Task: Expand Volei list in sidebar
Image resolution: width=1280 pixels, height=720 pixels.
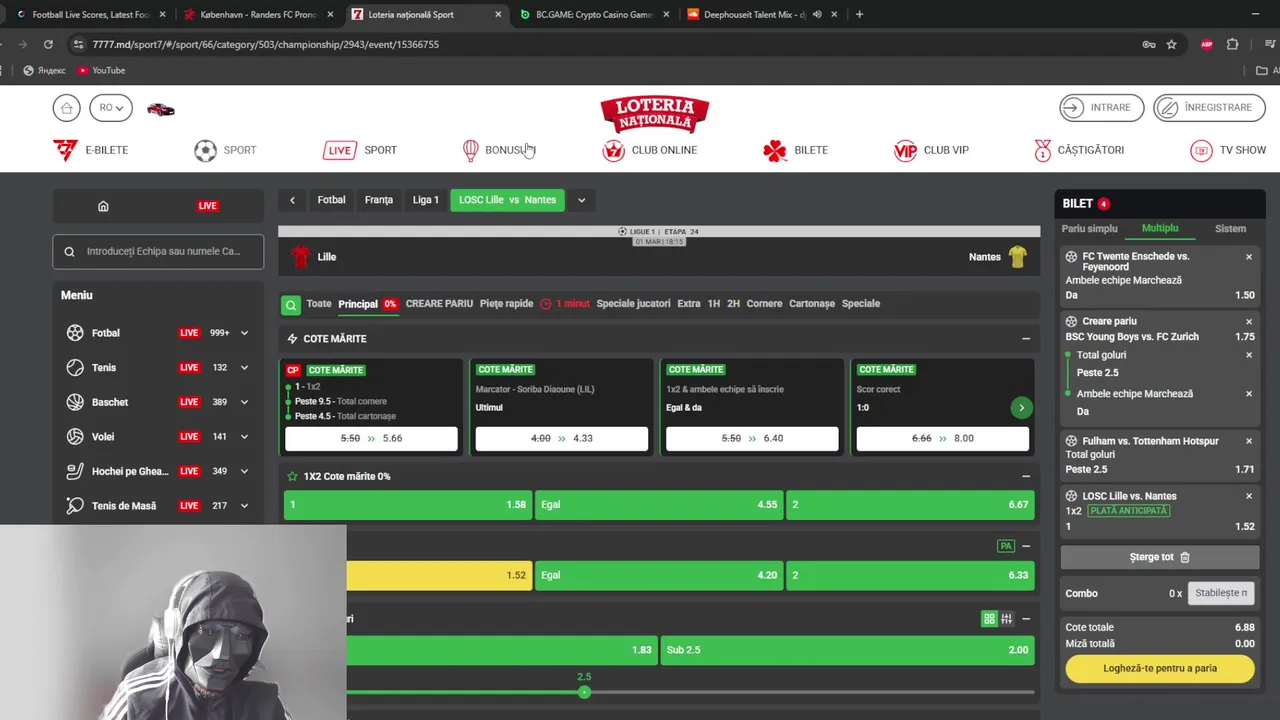Action: (x=245, y=437)
